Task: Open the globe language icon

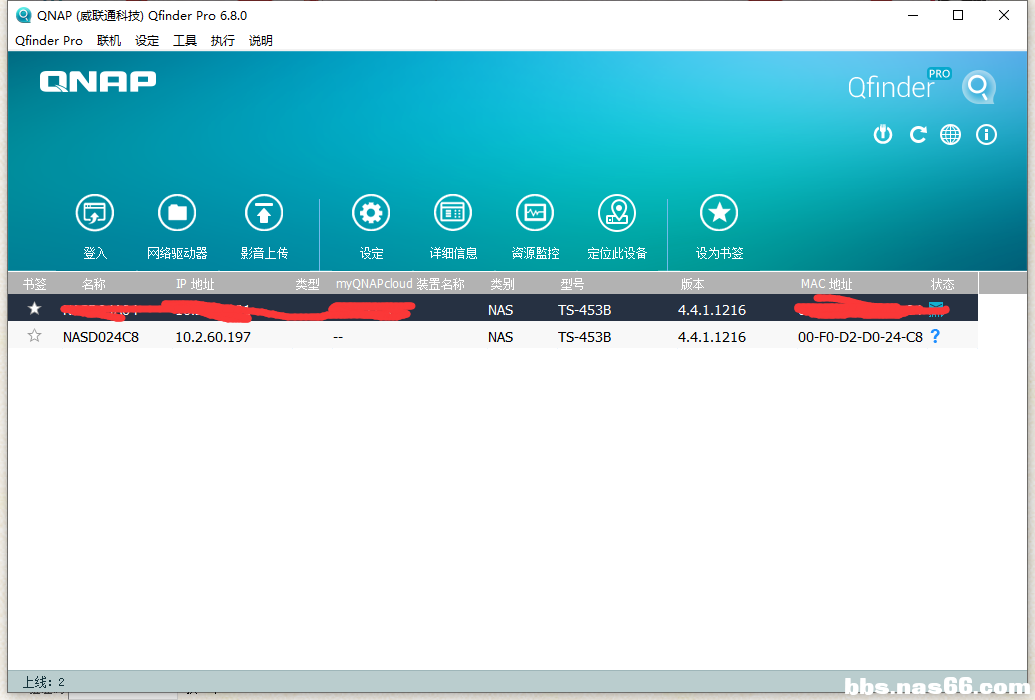Action: tap(951, 135)
